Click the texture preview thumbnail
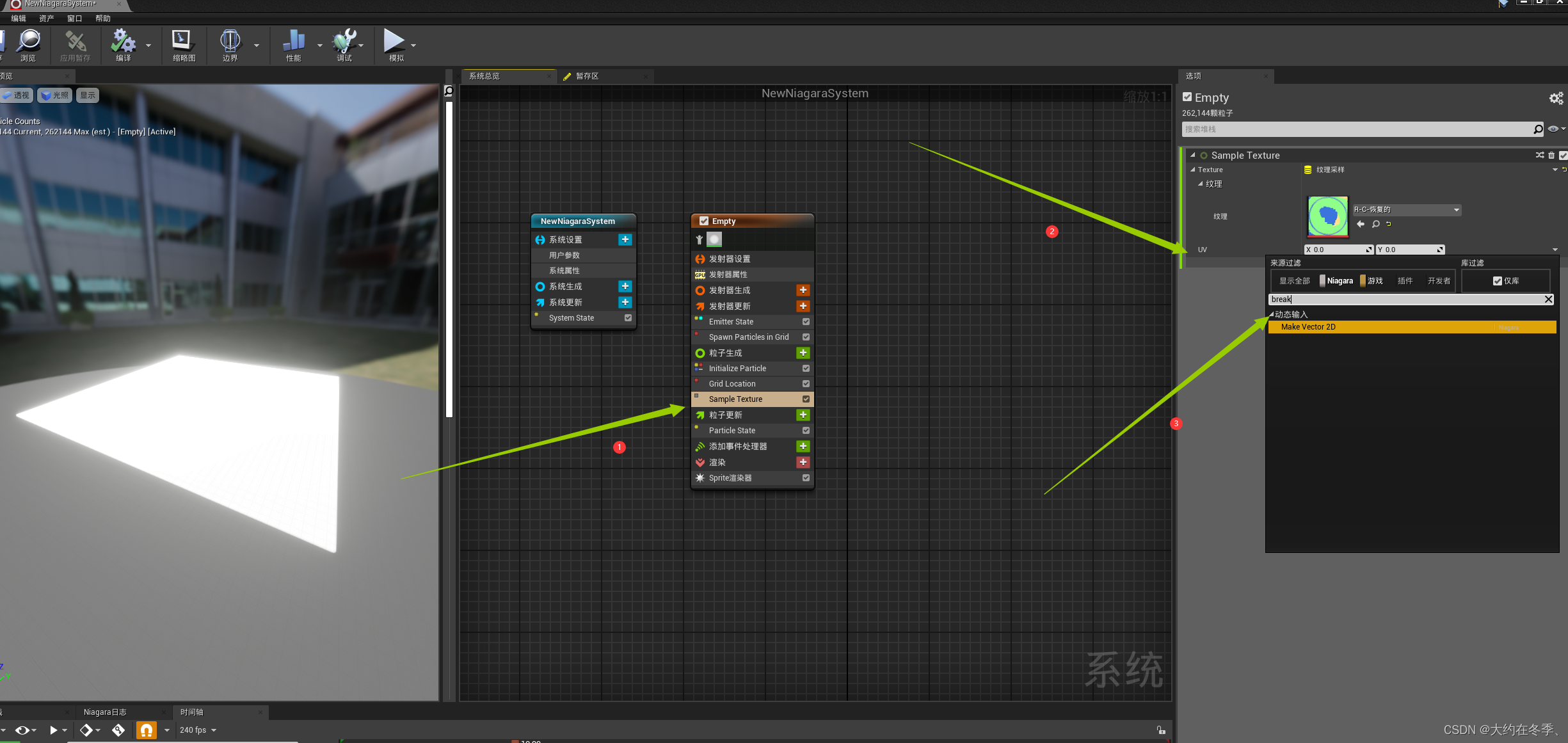Screen dimensions: 1568x743 [1327, 216]
